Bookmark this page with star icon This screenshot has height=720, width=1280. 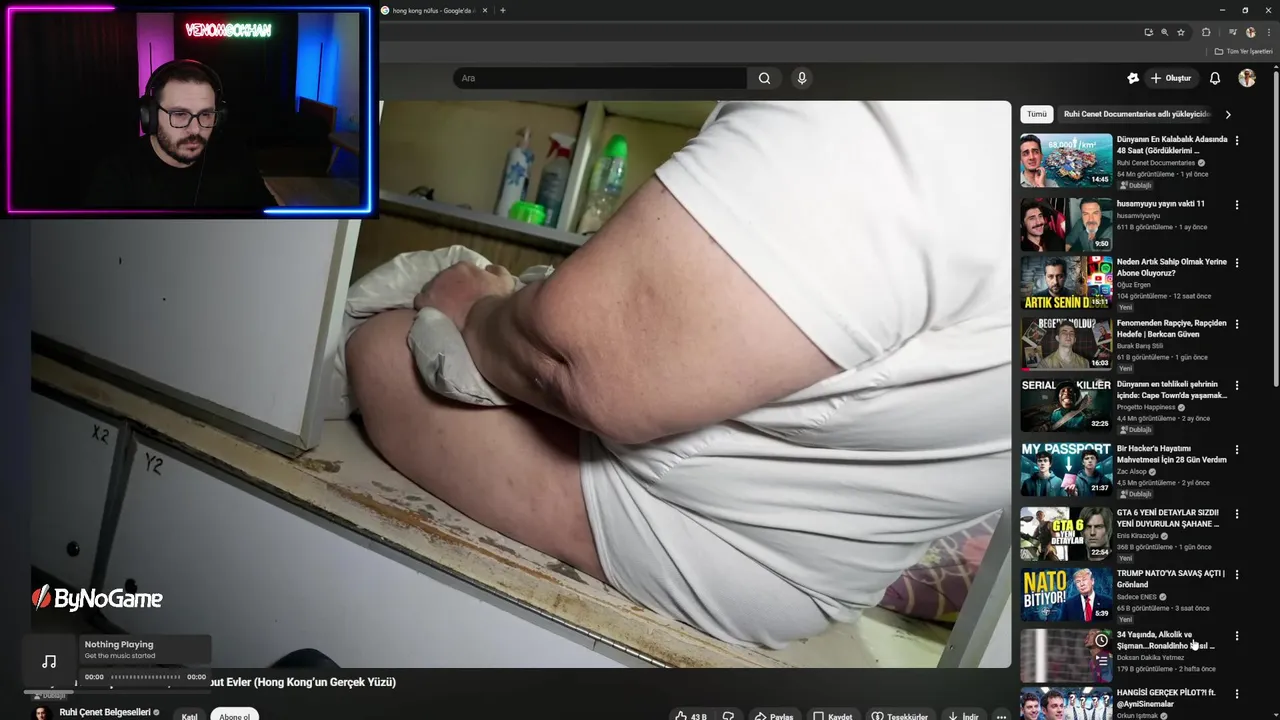click(1181, 32)
